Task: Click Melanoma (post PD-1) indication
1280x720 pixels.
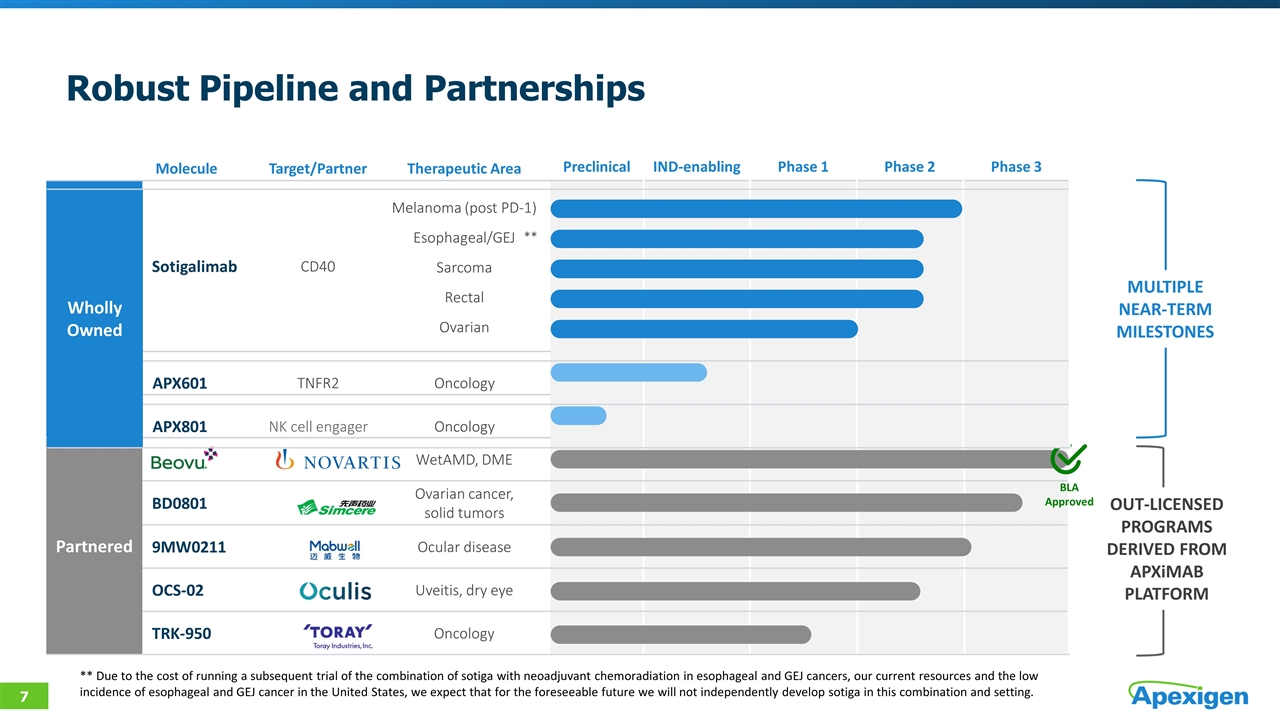Action: (x=464, y=208)
